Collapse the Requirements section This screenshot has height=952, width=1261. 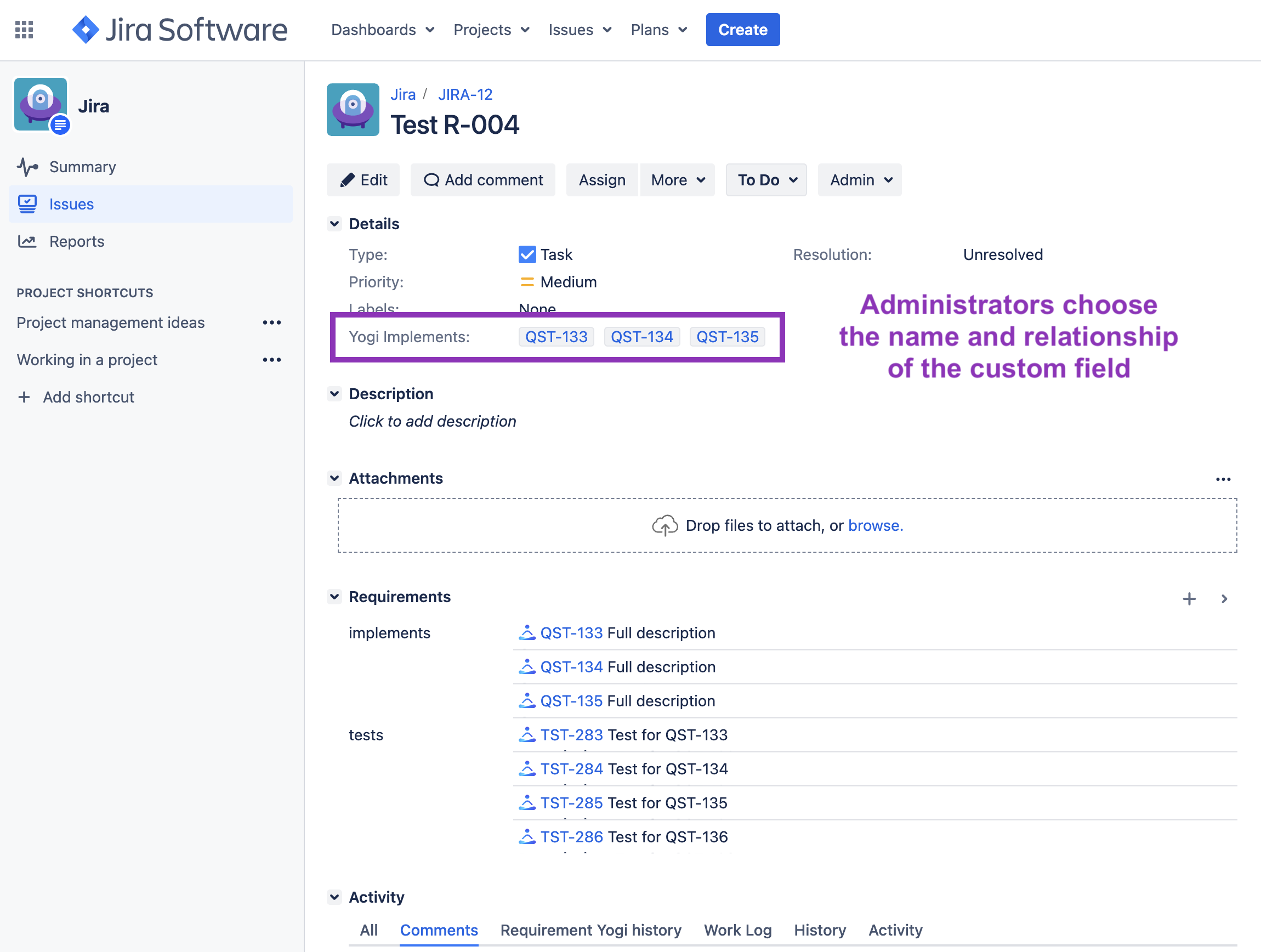334,596
